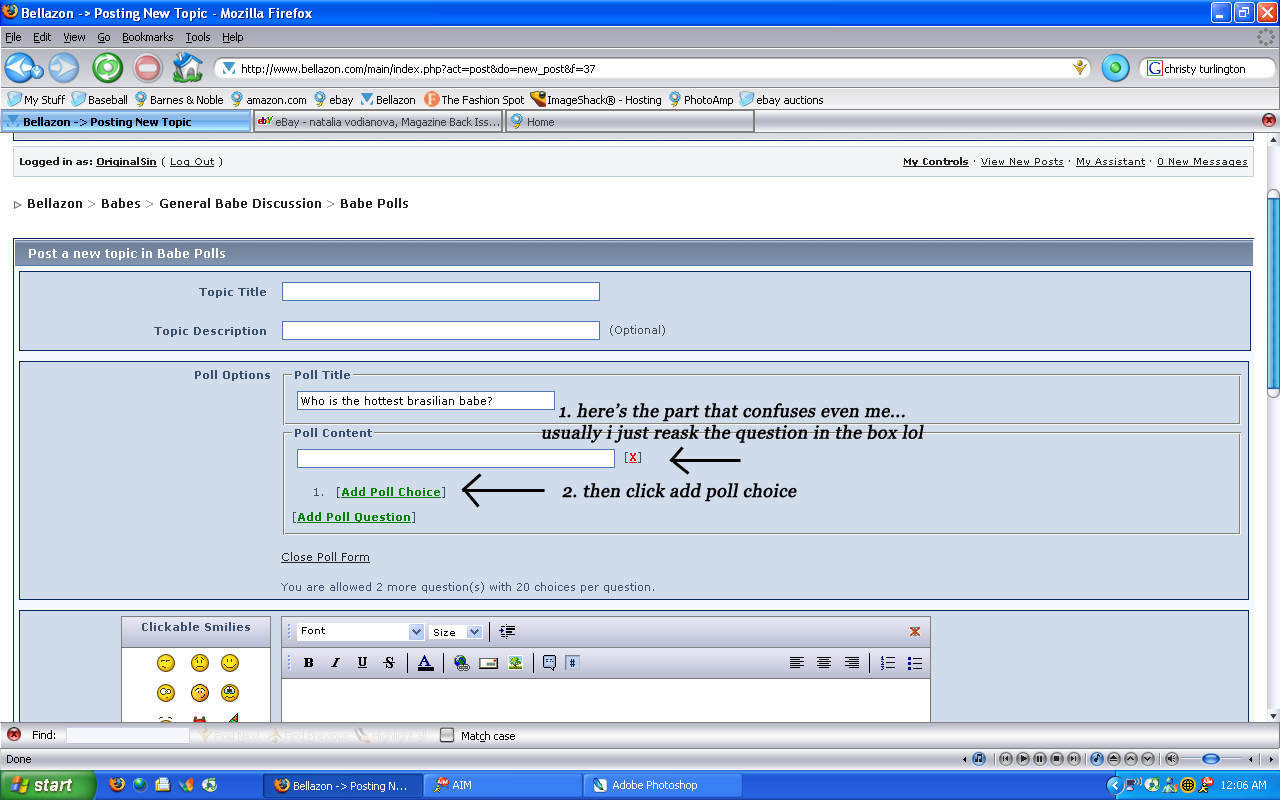Apply italic formatting in the editor
The height and width of the screenshot is (800, 1280).
336,663
